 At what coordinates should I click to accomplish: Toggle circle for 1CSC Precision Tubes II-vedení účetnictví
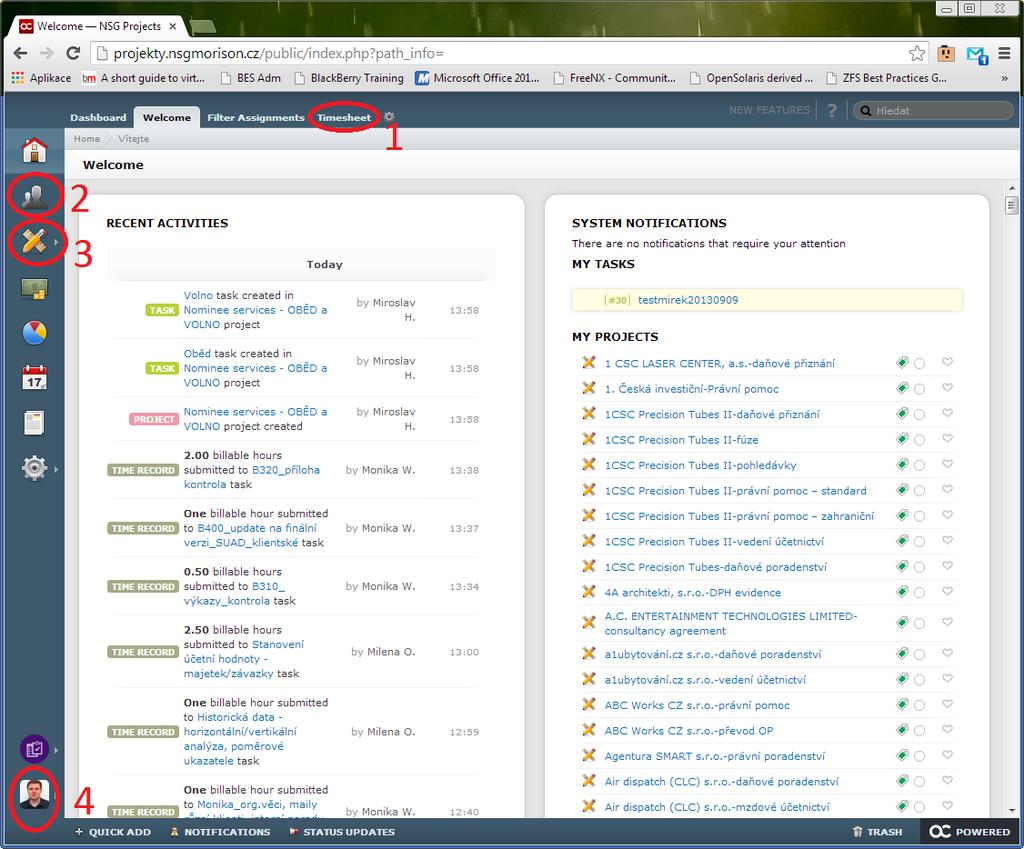(920, 542)
